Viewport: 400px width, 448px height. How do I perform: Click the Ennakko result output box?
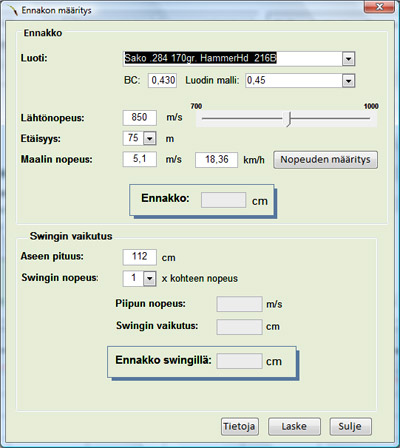click(x=223, y=200)
